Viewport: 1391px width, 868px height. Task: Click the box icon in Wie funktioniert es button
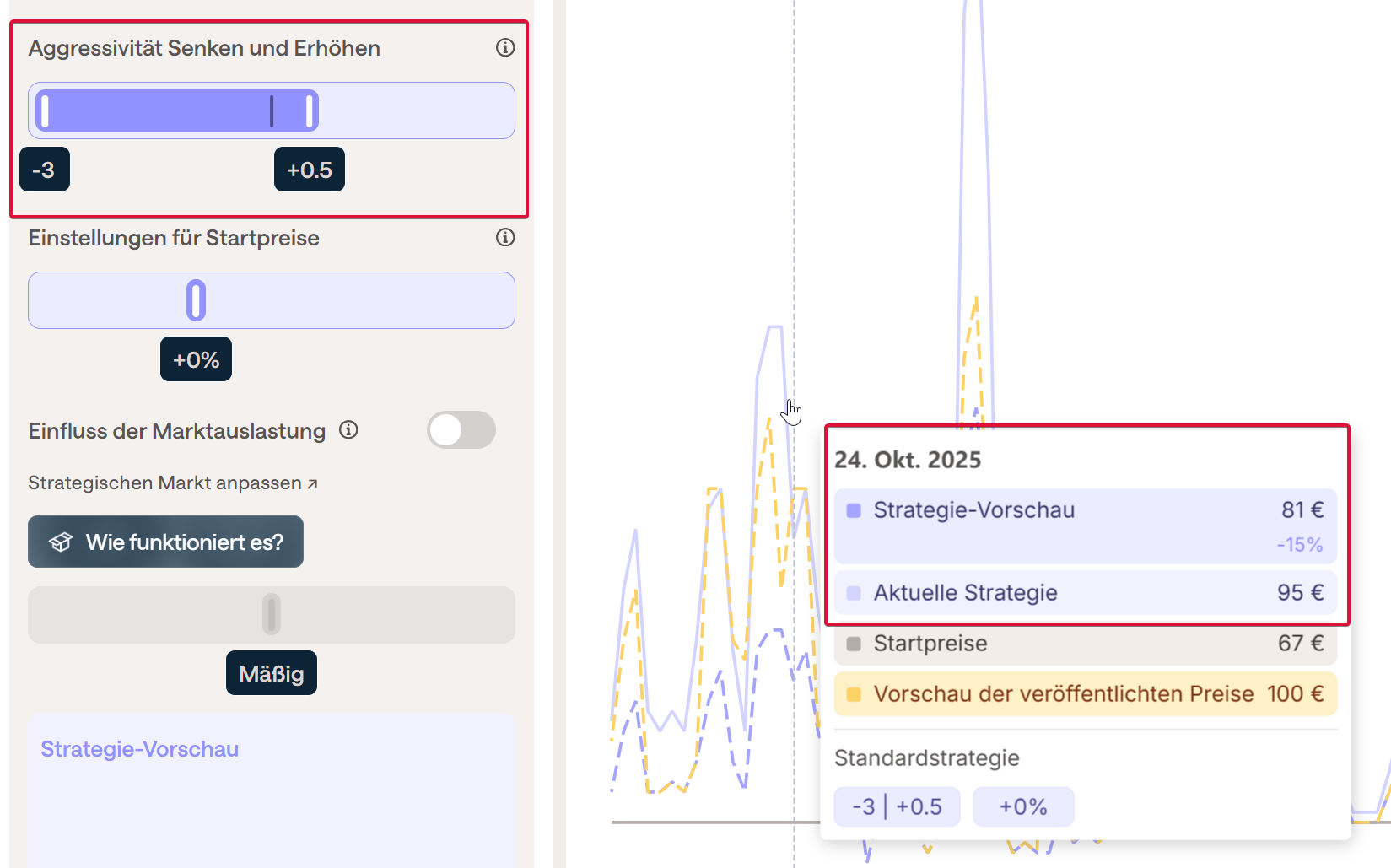[x=61, y=542]
